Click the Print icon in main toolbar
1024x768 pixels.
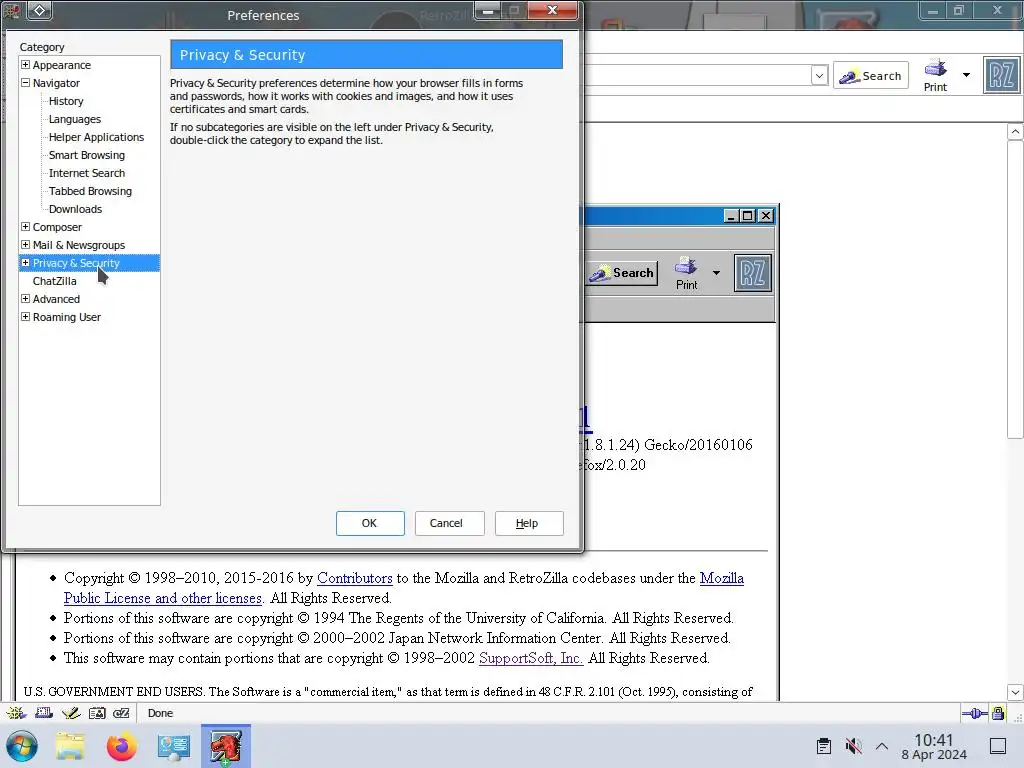[x=935, y=75]
